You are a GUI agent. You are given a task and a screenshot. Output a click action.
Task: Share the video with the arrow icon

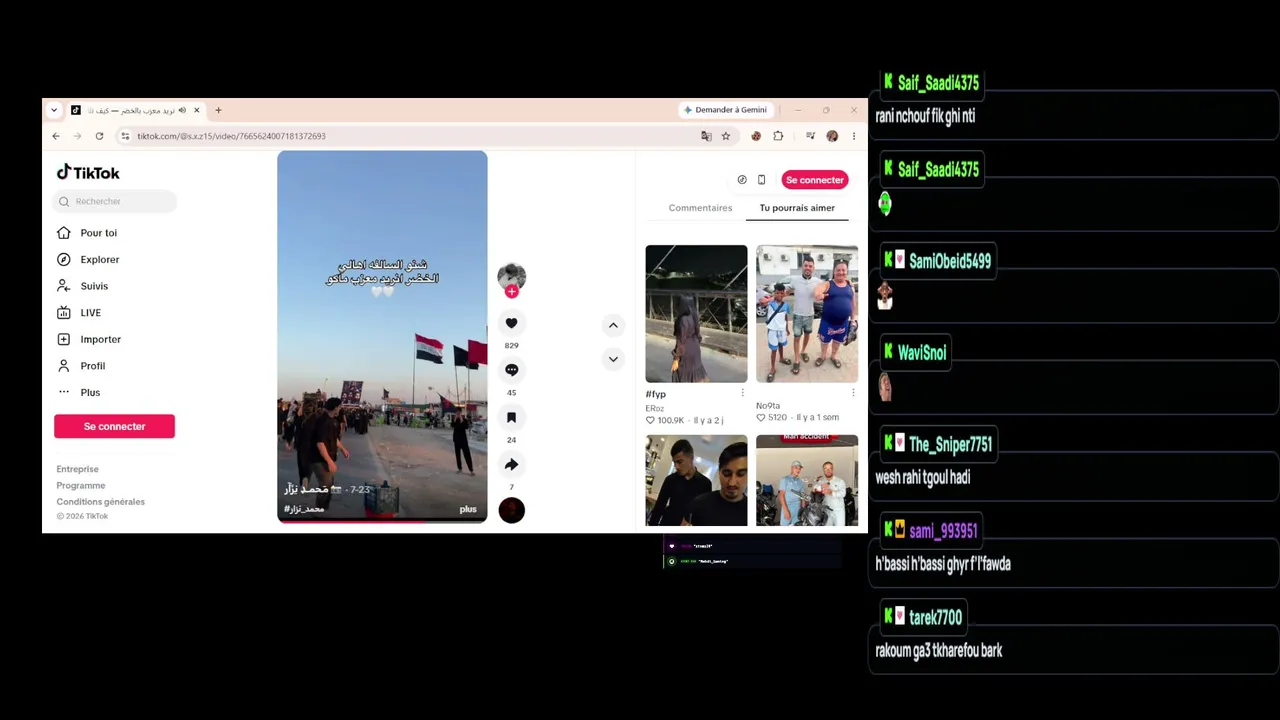(511, 464)
